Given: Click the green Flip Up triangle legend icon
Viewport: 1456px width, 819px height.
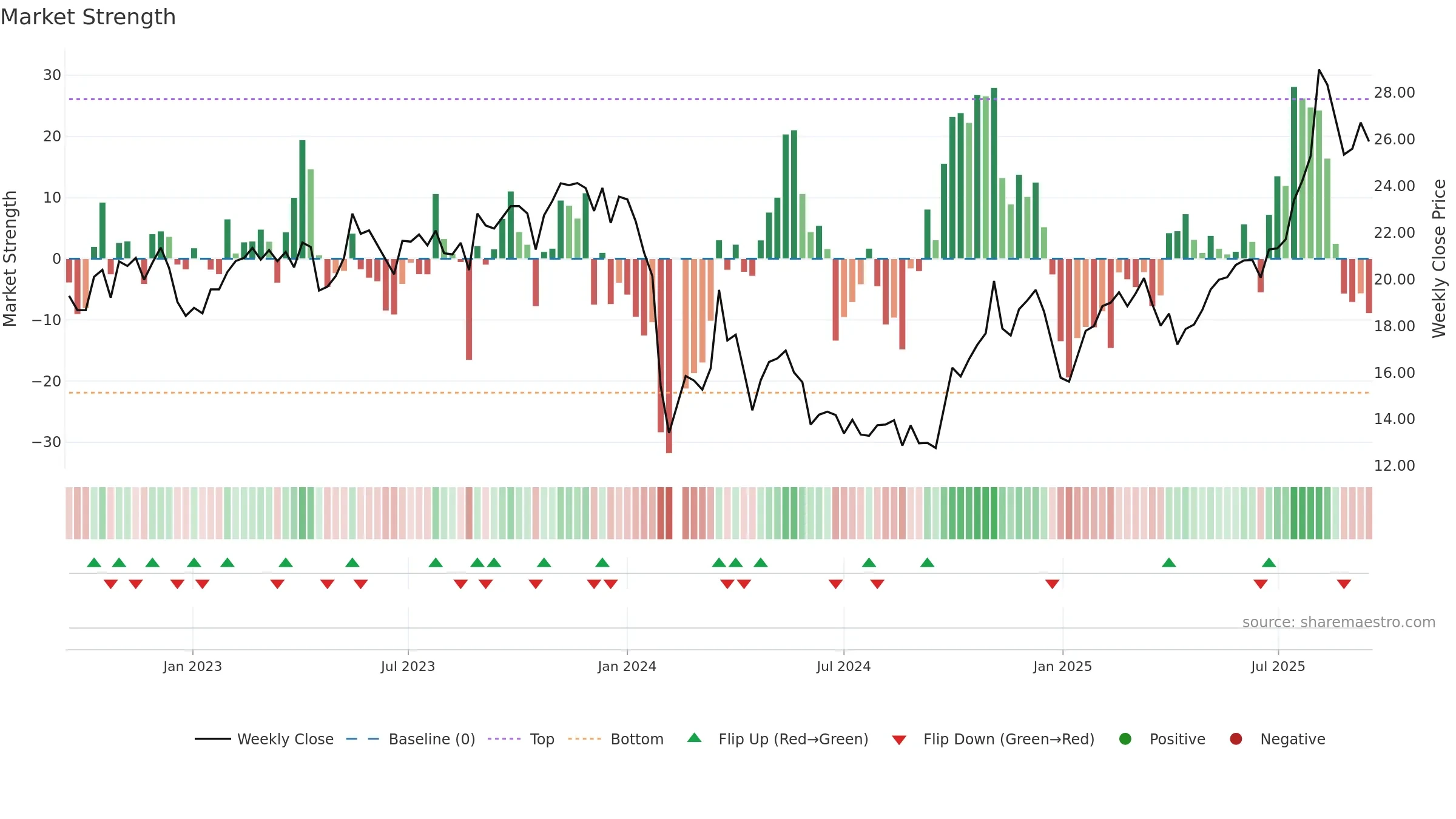Looking at the screenshot, I should tap(695, 738).
